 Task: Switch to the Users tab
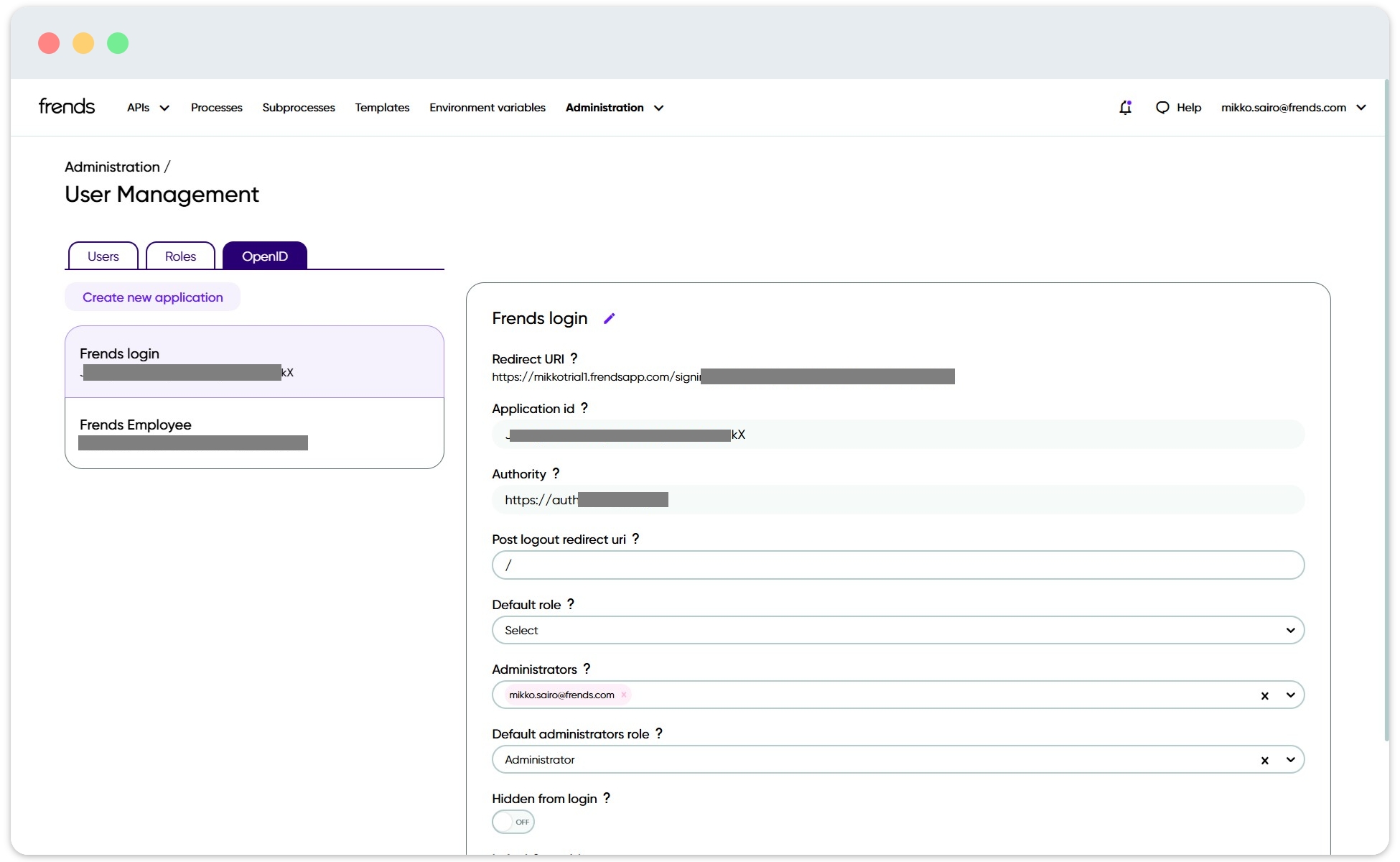click(102, 256)
